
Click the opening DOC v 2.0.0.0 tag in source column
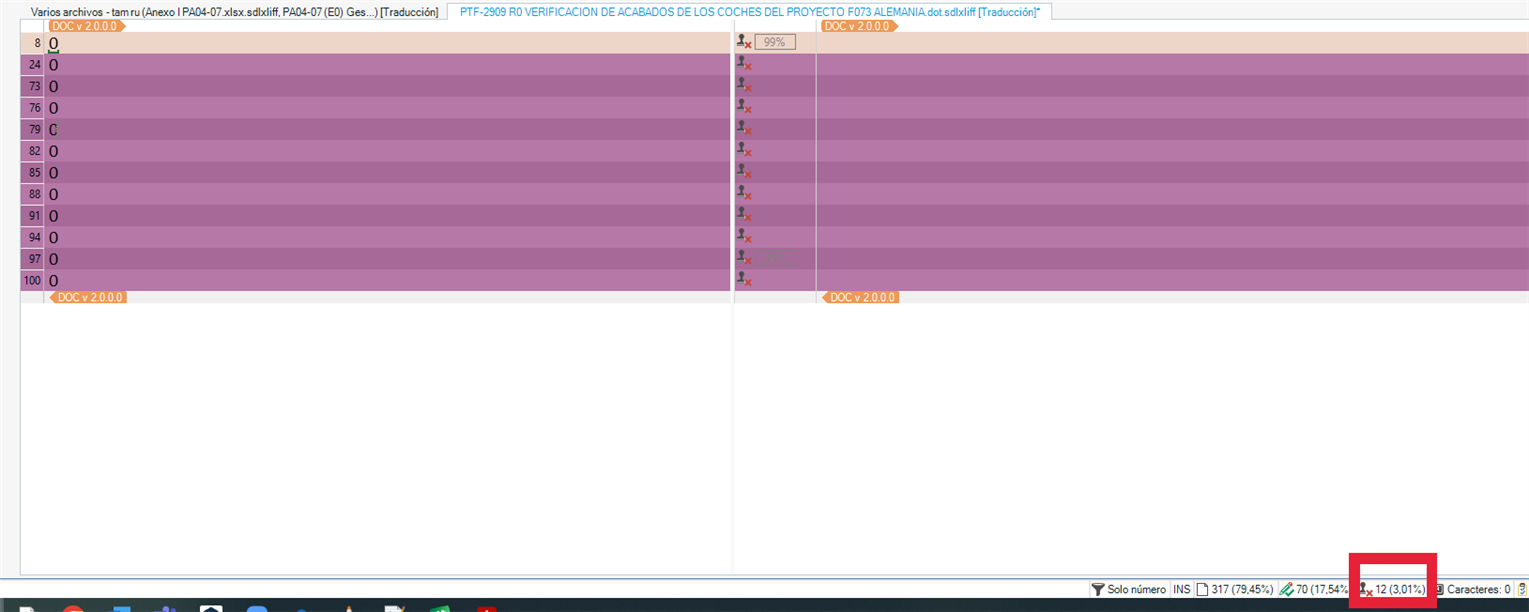click(87, 26)
